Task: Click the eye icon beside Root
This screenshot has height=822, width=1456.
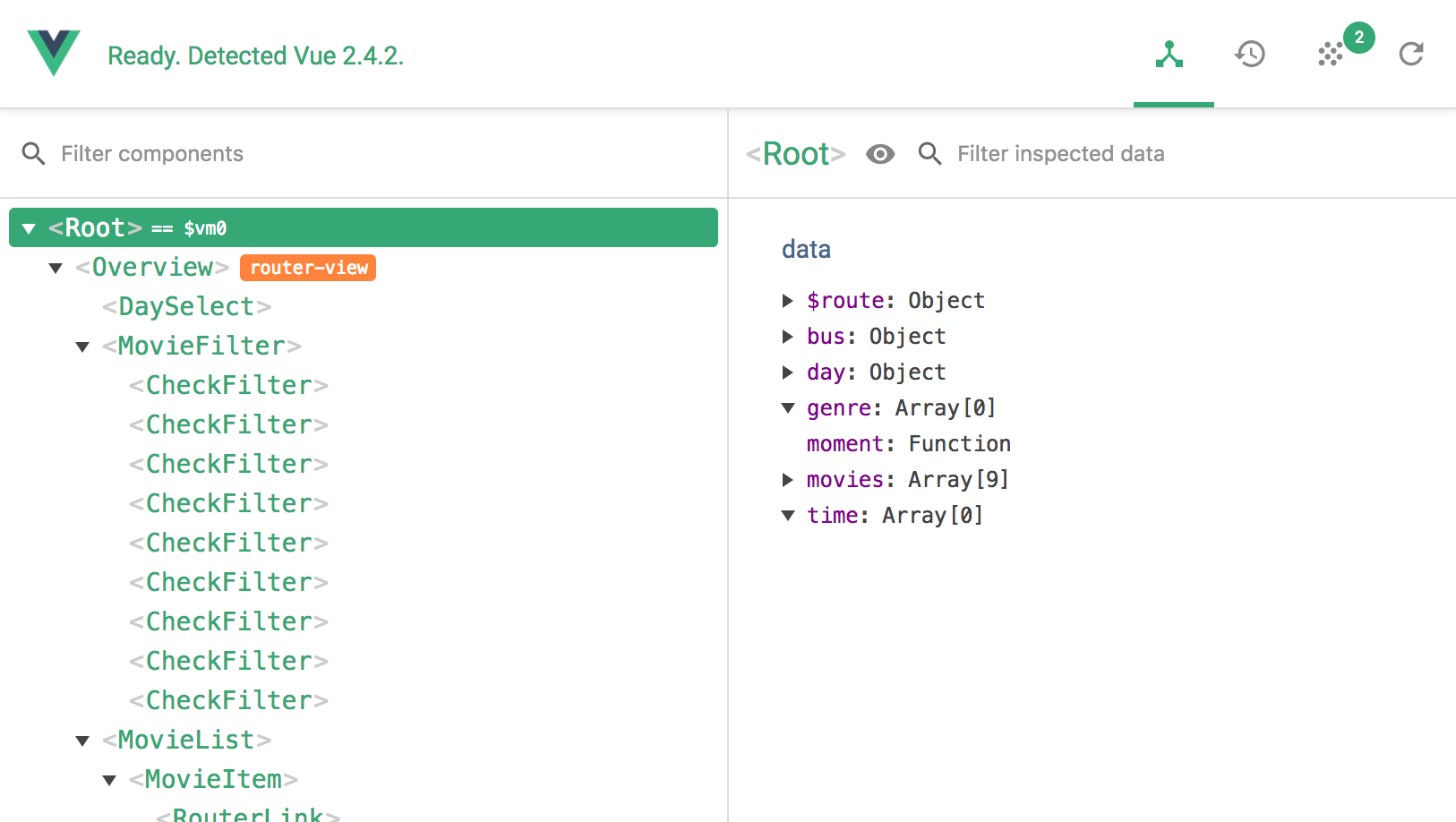Action: (x=880, y=154)
